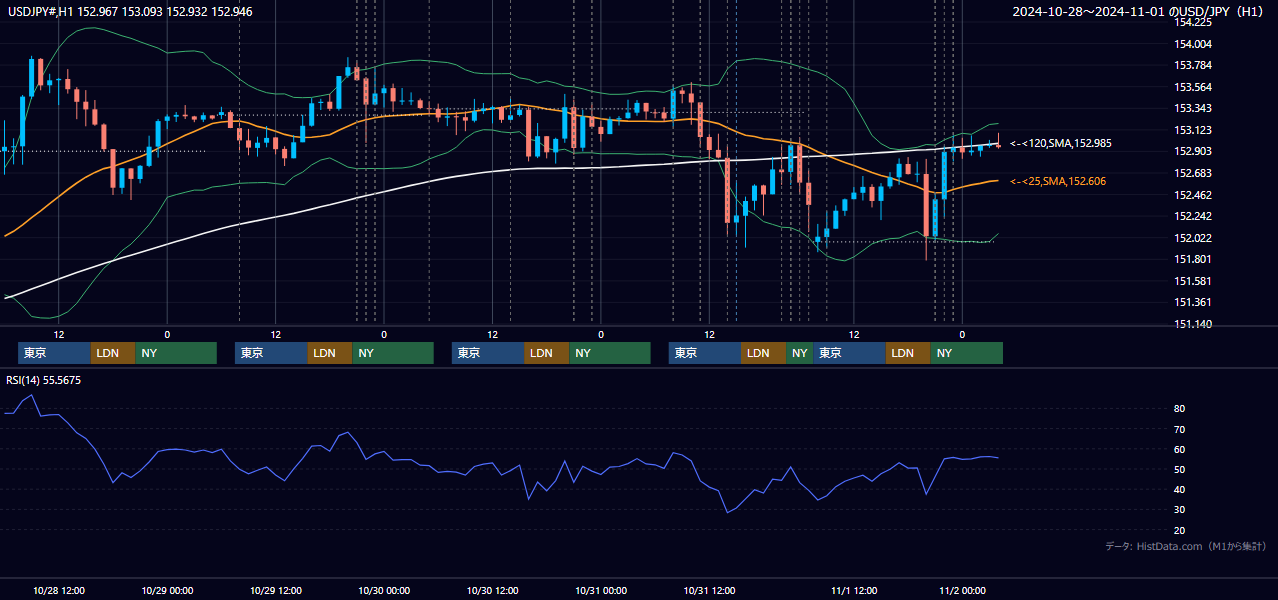The image size is (1278, 600).
Task: Click the RSI 40 level label
Action: point(1180,489)
